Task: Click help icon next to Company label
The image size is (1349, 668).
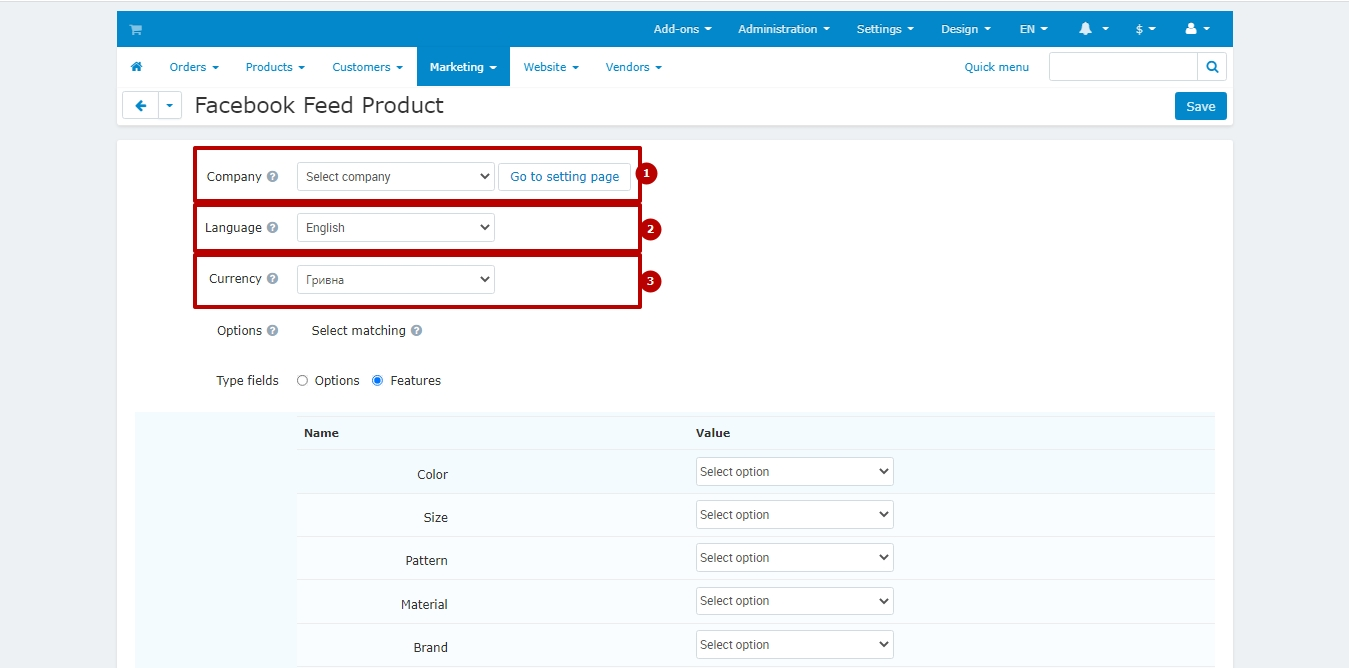Action: pyautogui.click(x=272, y=177)
